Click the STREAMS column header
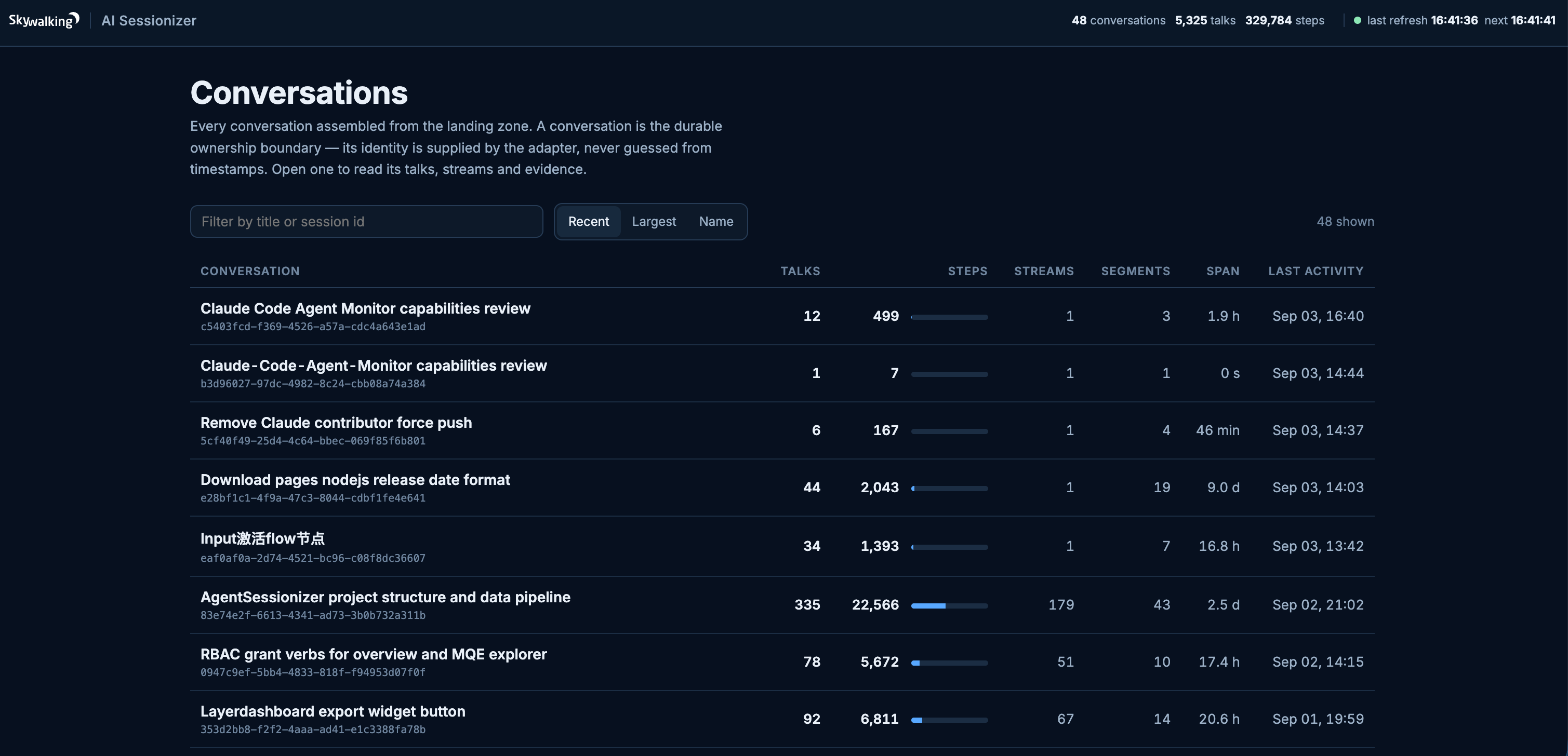The width and height of the screenshot is (1568, 756). click(1043, 271)
